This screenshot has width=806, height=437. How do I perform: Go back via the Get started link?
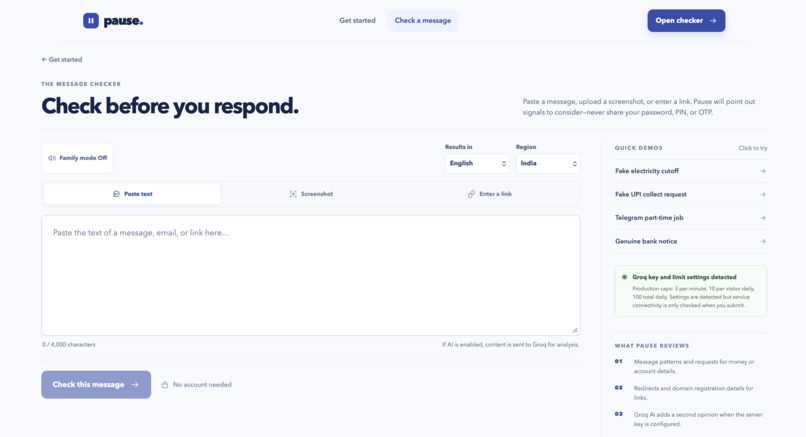[62, 60]
